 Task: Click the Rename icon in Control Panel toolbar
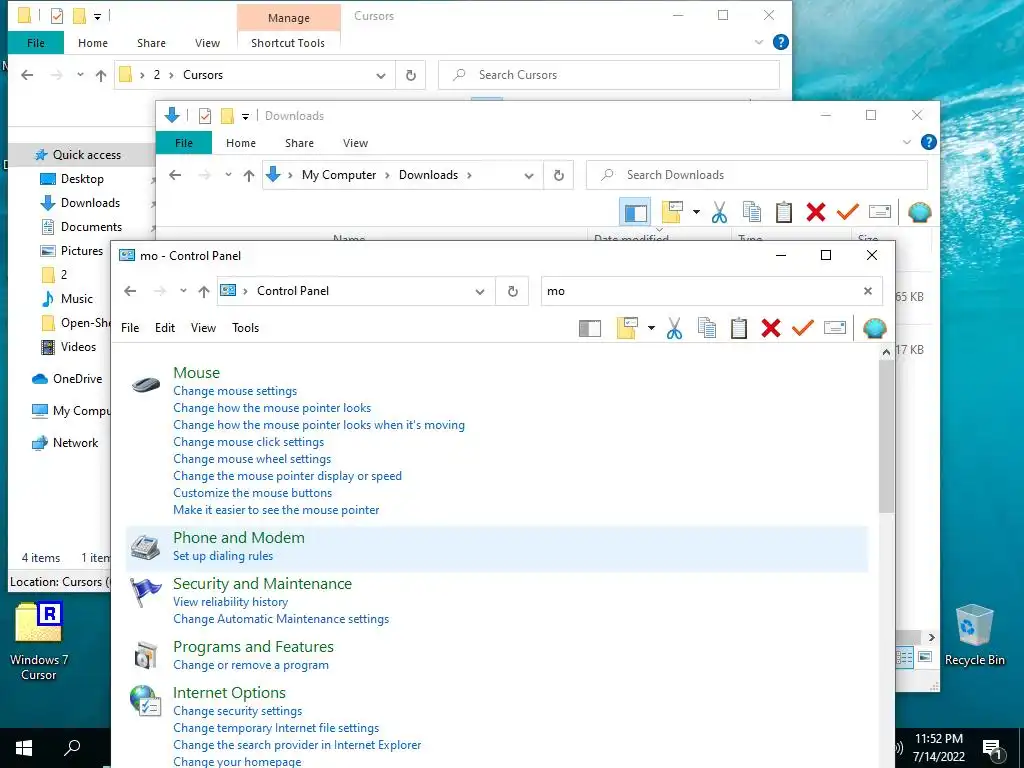(x=835, y=327)
